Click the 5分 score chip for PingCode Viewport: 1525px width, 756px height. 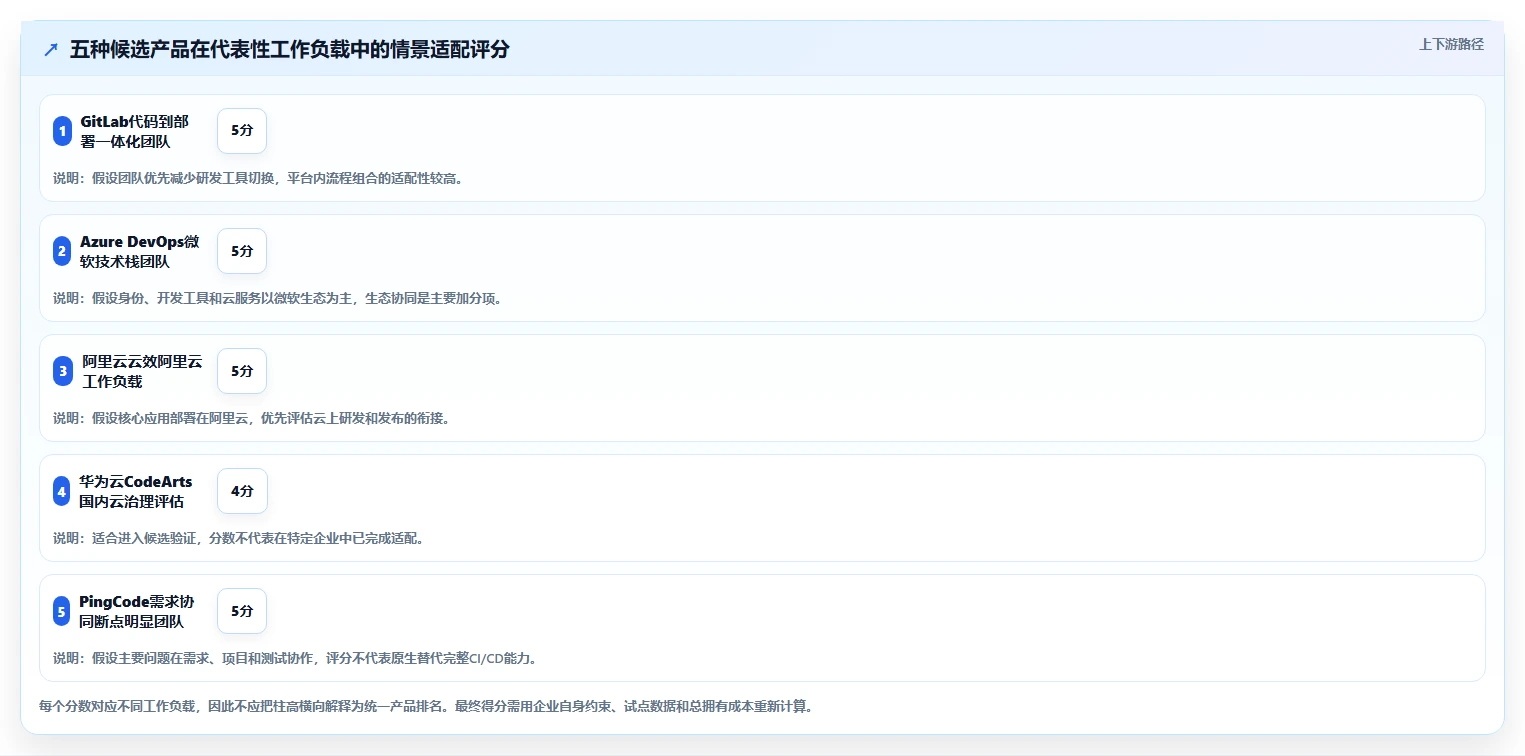point(242,611)
